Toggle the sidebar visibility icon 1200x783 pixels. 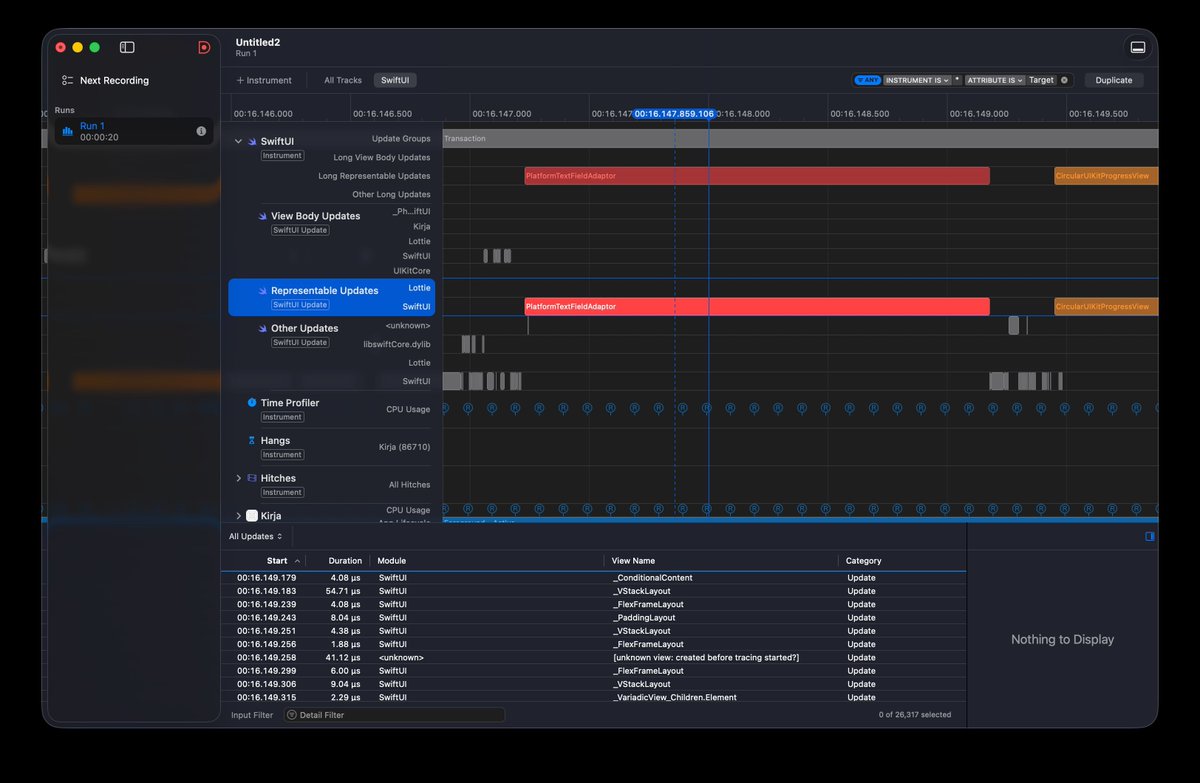click(127, 47)
